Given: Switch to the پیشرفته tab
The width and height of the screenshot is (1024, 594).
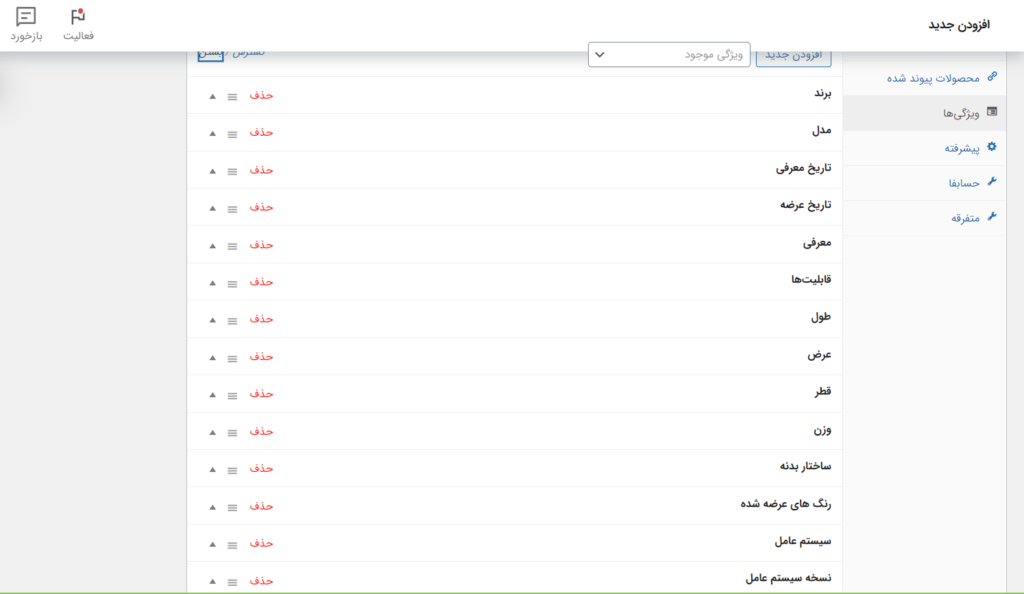Looking at the screenshot, I should [923, 148].
